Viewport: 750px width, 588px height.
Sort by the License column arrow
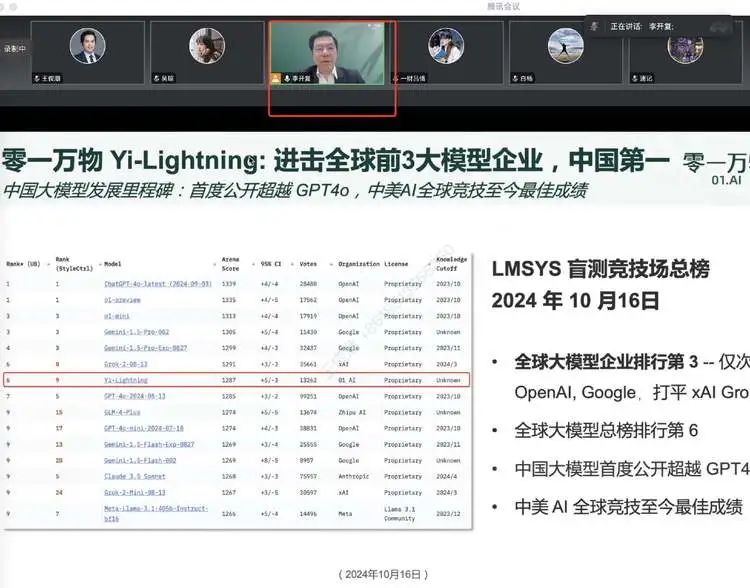pos(430,264)
